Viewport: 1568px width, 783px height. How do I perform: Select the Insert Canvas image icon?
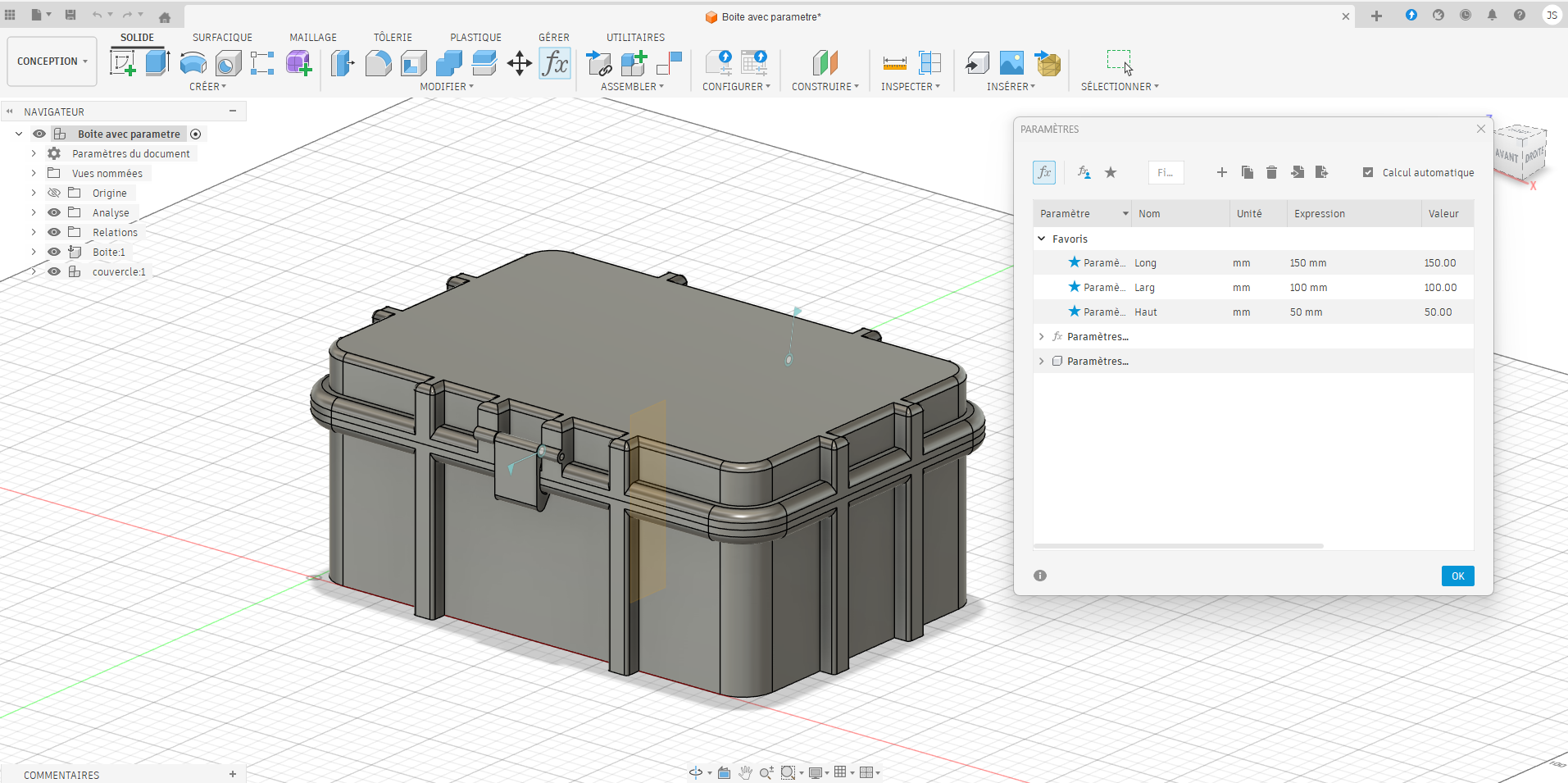pyautogui.click(x=1011, y=63)
